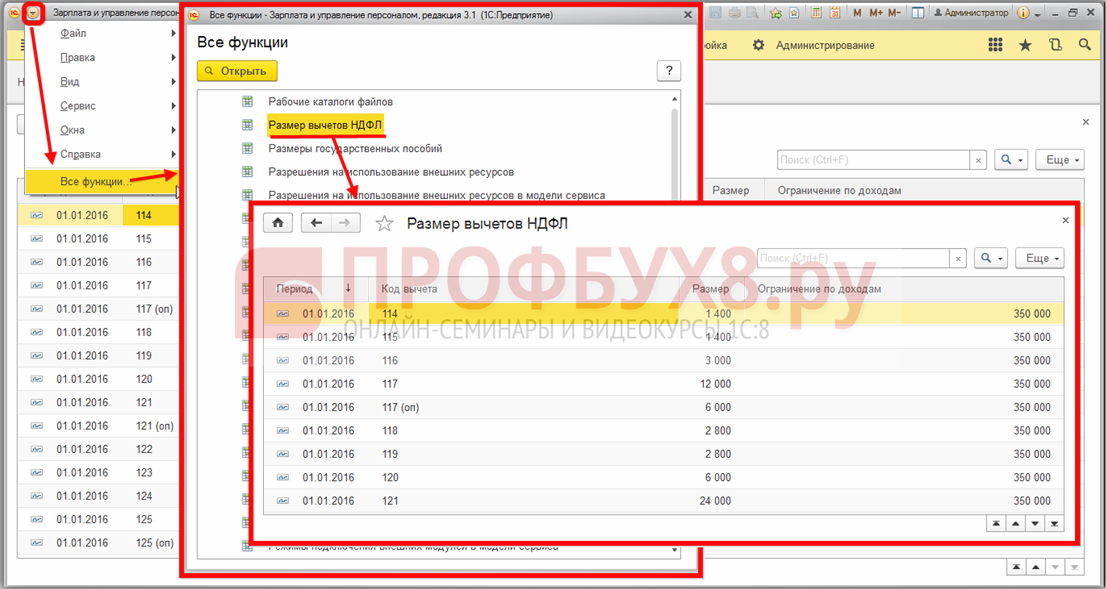The height and width of the screenshot is (589, 1106).
Task: Open the functions menu grid icon
Action: click(995, 45)
